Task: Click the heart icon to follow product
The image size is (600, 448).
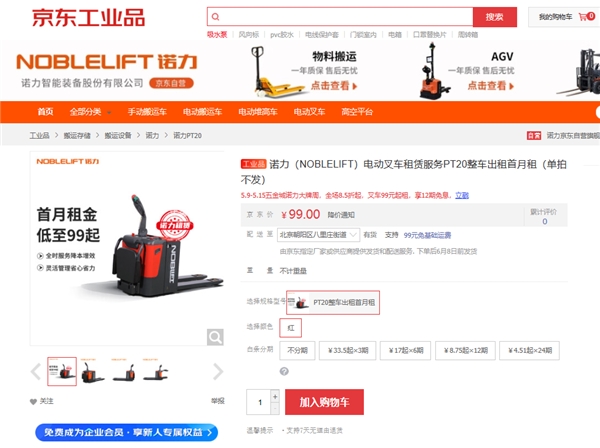Action: pos(33,401)
